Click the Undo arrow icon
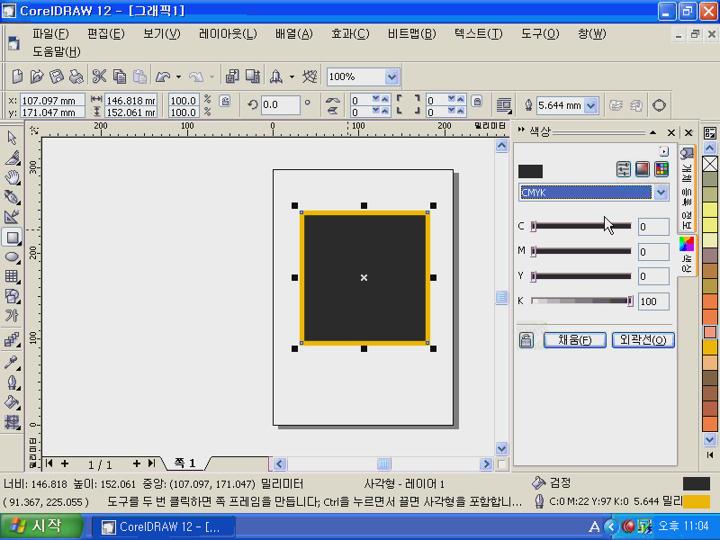 163,77
